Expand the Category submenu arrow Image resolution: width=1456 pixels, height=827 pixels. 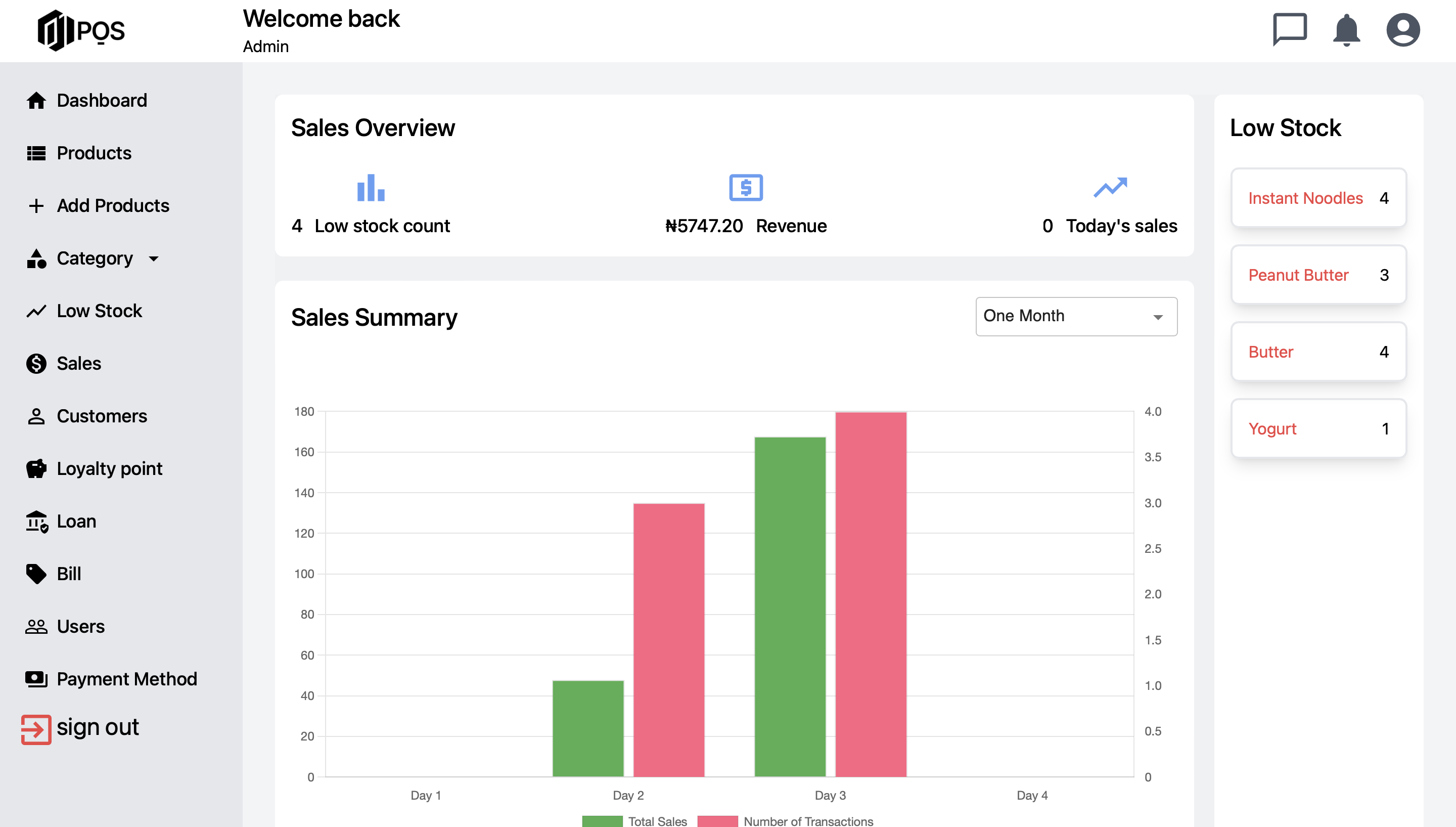click(153, 259)
